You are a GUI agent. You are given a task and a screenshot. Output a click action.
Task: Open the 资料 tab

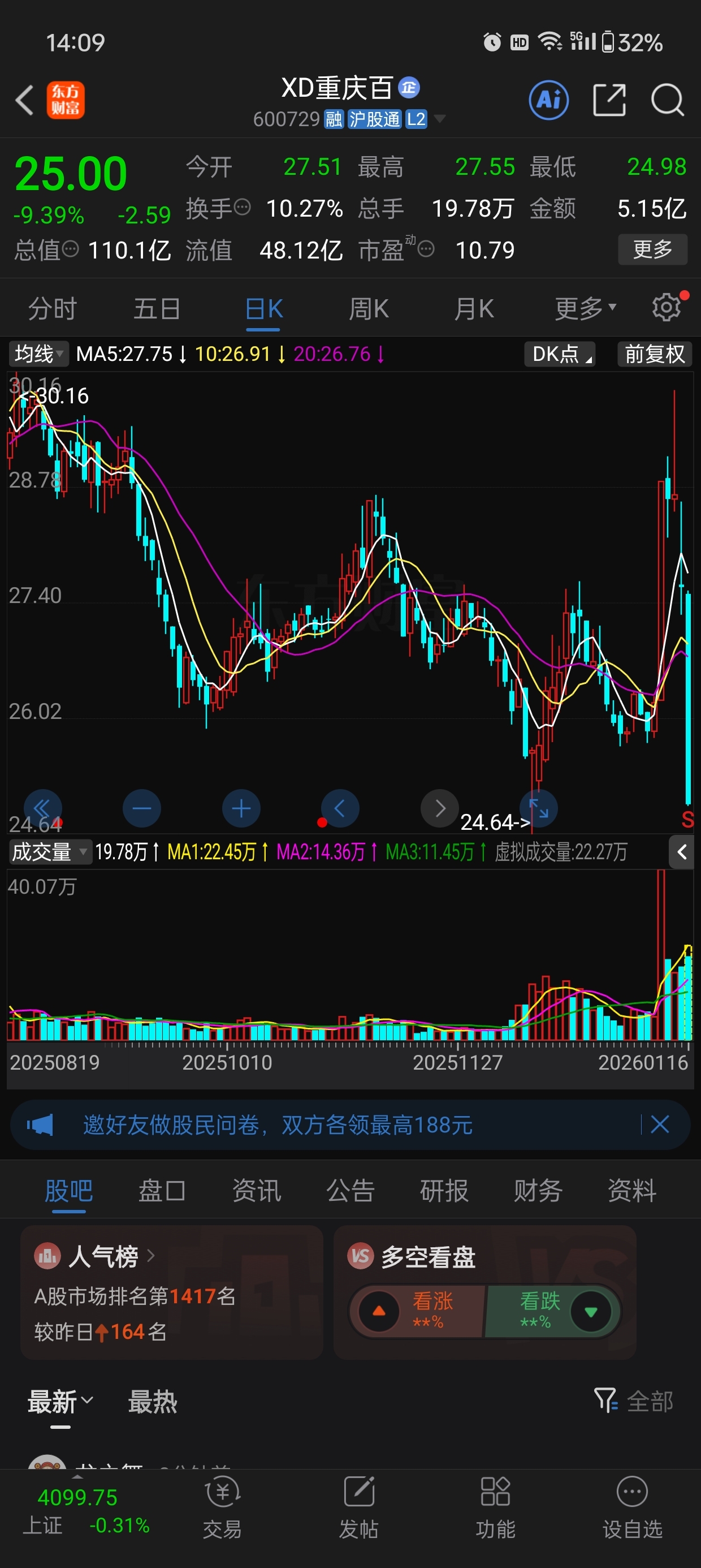(631, 1190)
